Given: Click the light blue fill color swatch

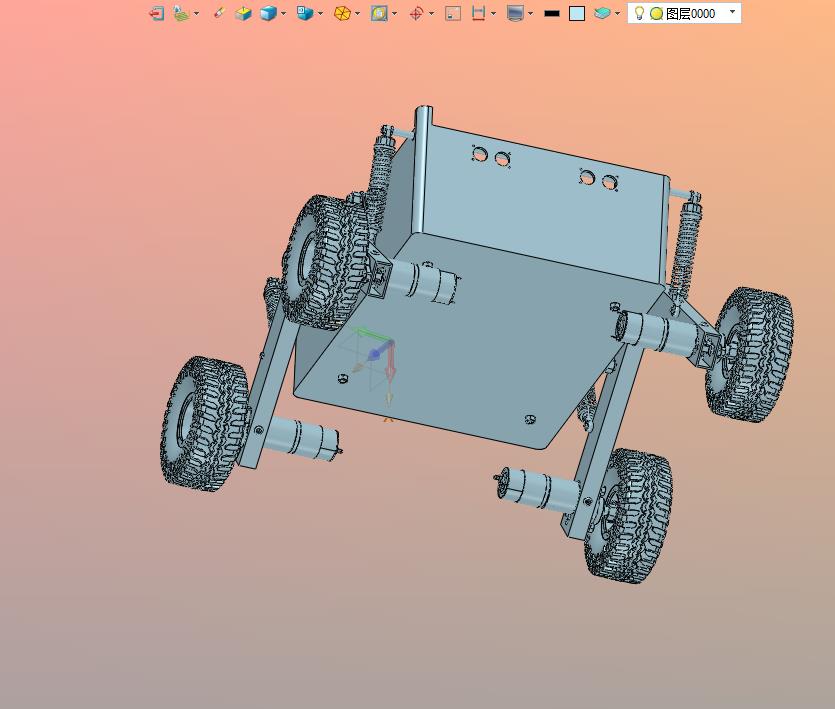Looking at the screenshot, I should coord(577,13).
